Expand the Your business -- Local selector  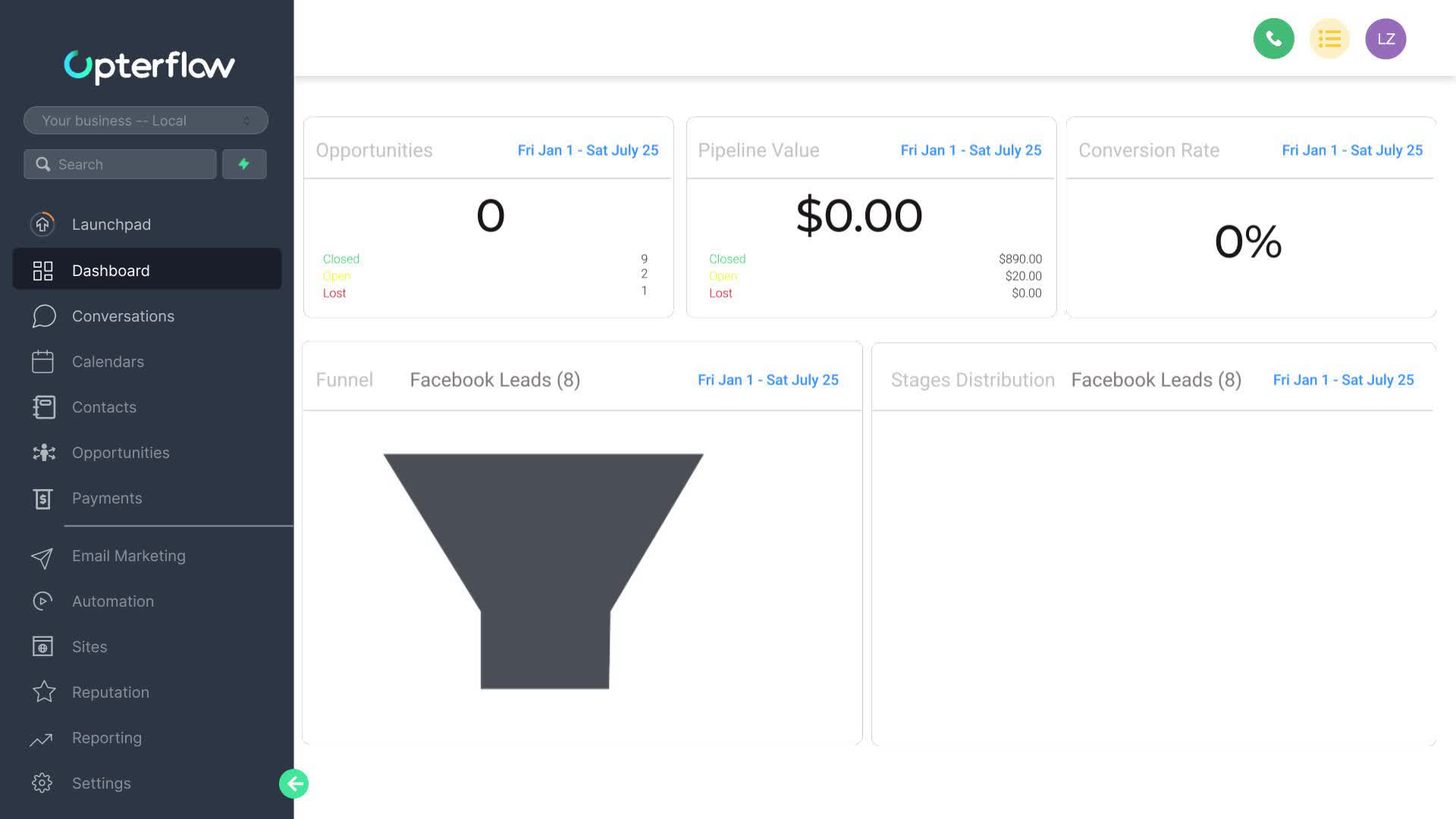pyautogui.click(x=146, y=121)
